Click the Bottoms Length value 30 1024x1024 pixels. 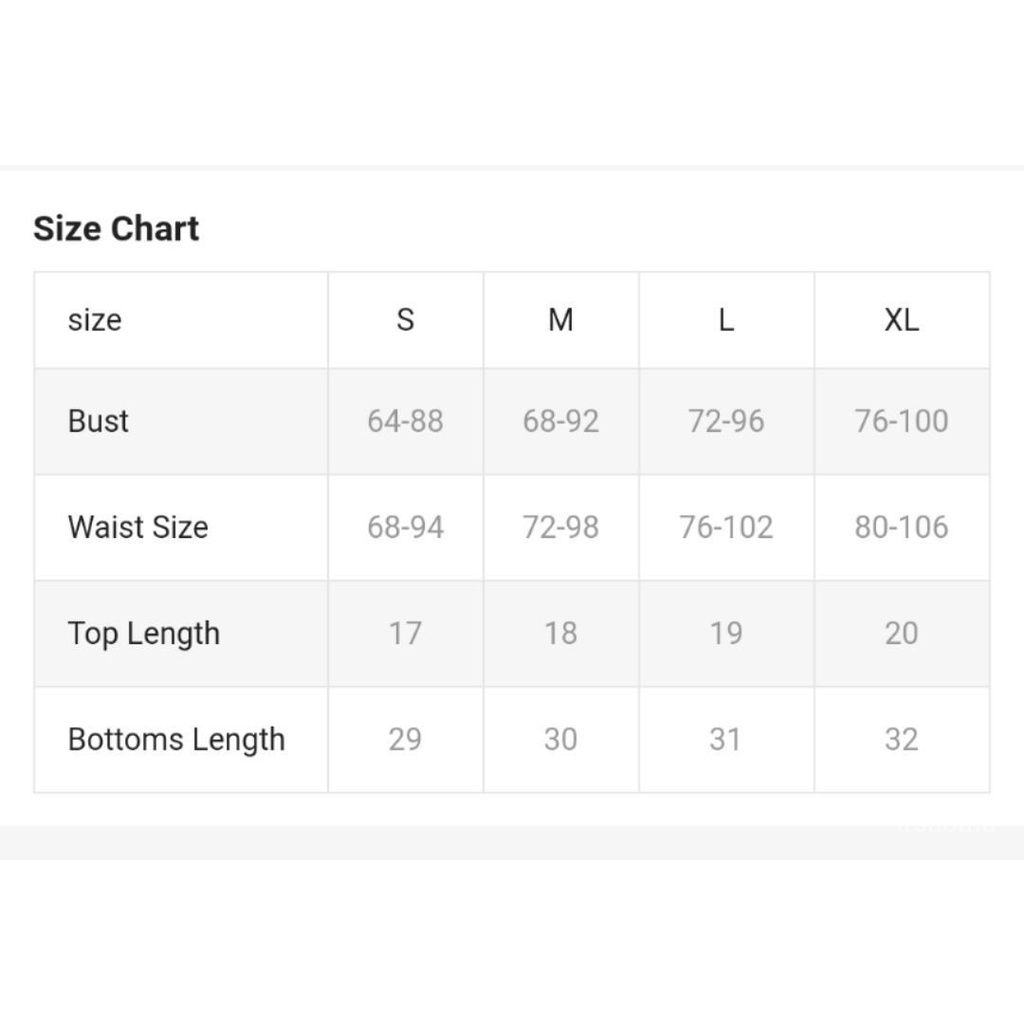561,739
